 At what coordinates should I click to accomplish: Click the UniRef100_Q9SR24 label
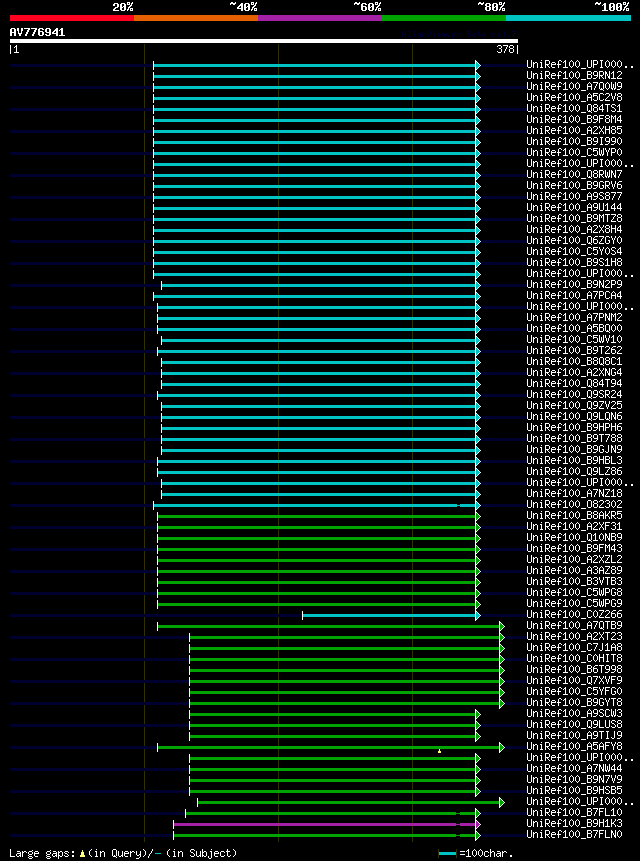click(x=574, y=394)
